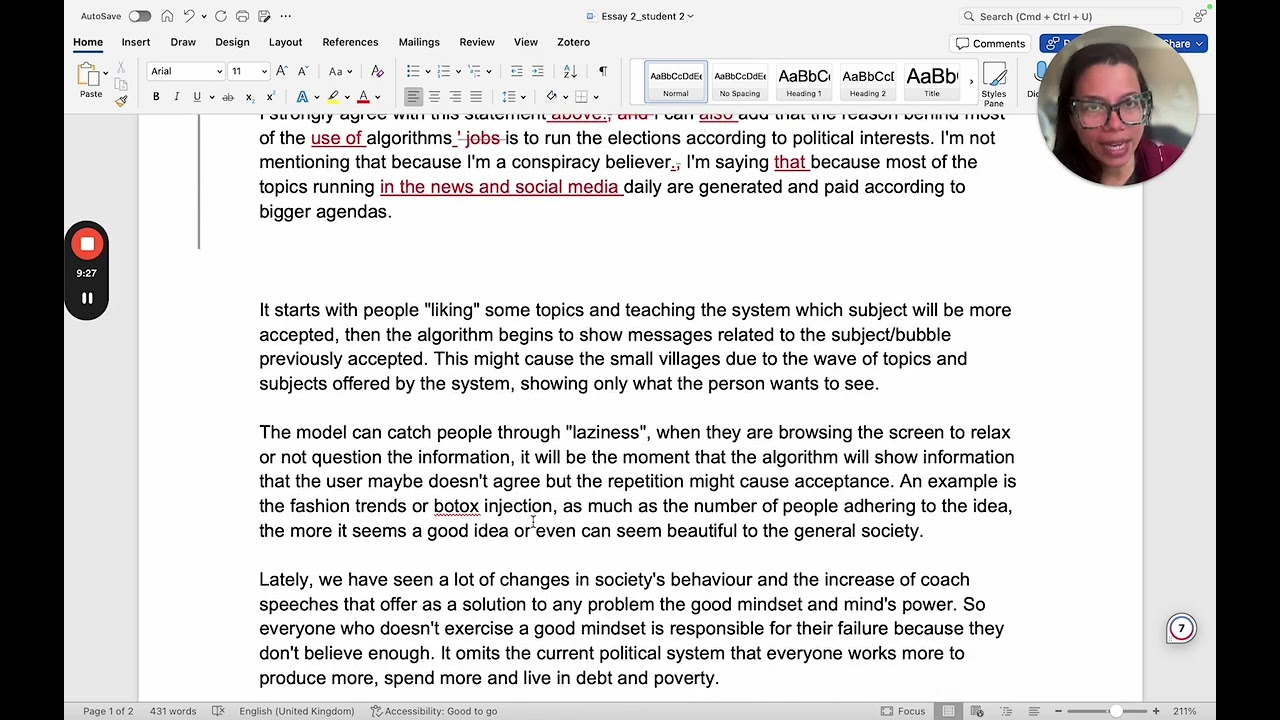
Task: Stop the screen recording (red button)
Action: (87, 245)
